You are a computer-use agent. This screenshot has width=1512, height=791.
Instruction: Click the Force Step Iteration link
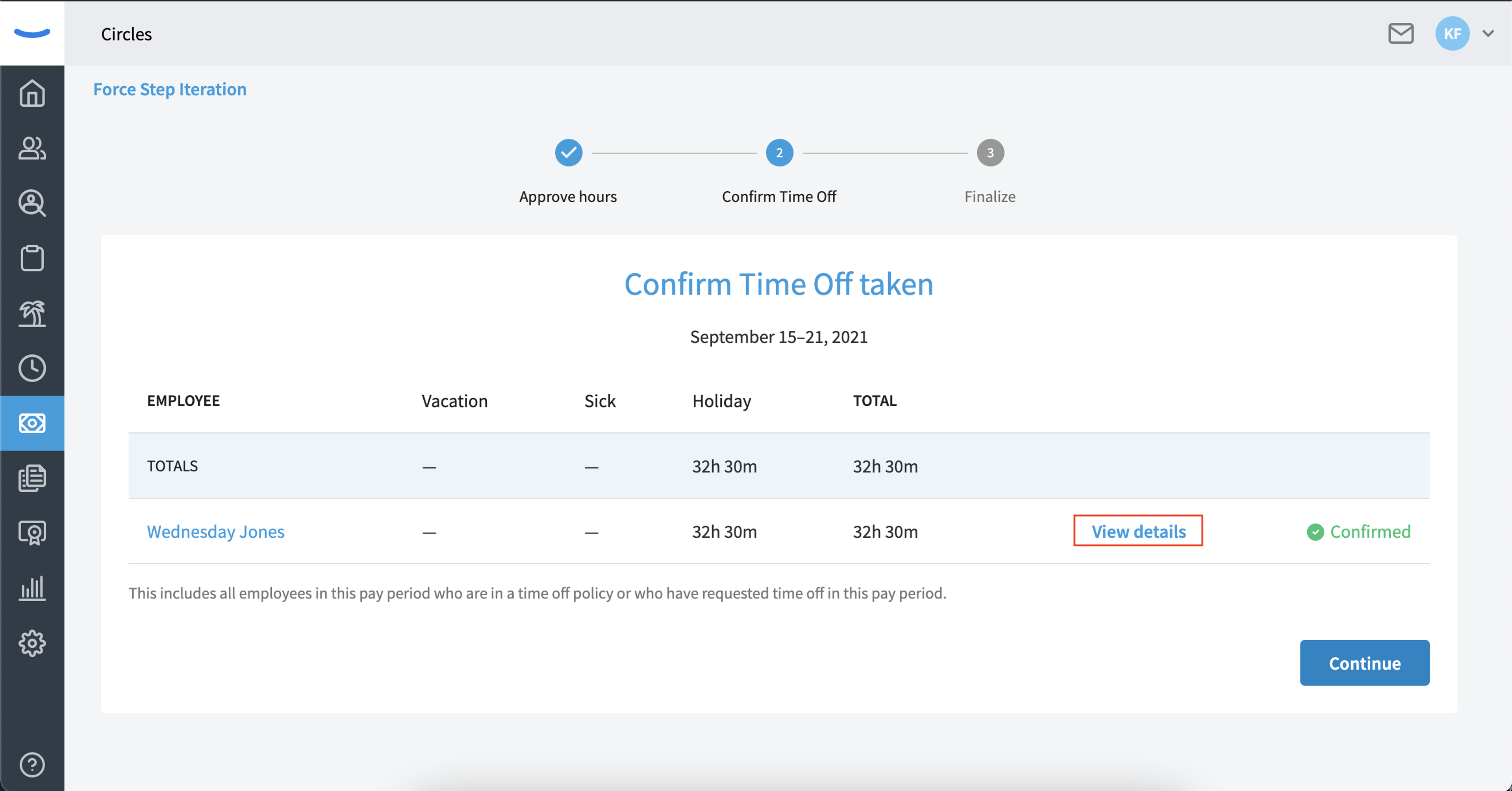[170, 89]
